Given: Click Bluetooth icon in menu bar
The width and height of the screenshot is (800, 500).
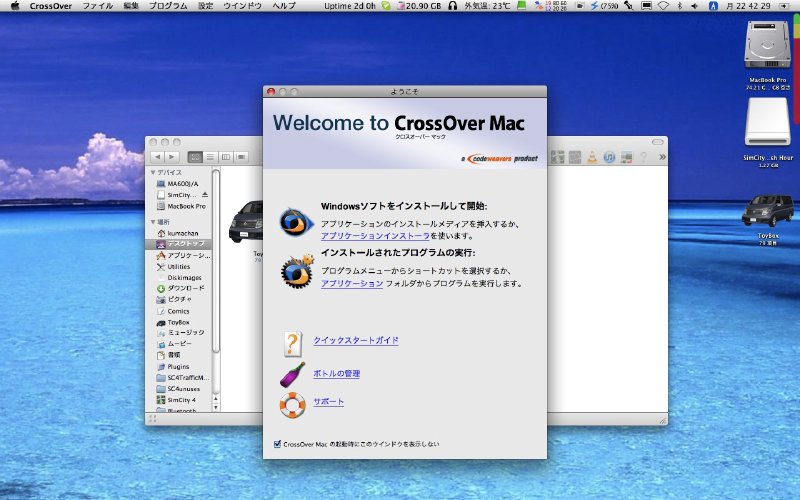Looking at the screenshot, I should [x=680, y=6].
